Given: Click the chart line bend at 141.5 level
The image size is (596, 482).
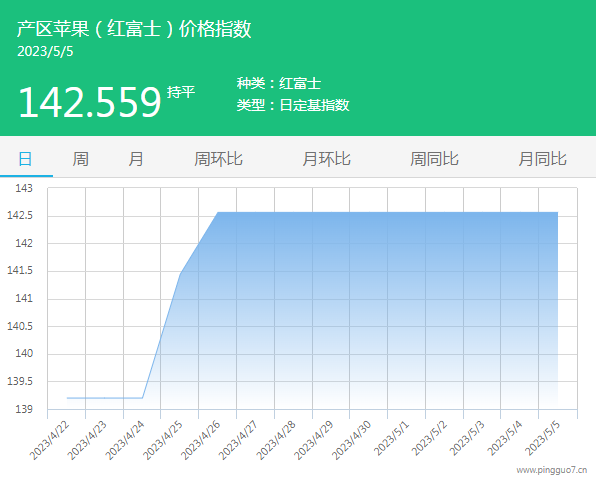Looking at the screenshot, I should (x=180, y=274).
